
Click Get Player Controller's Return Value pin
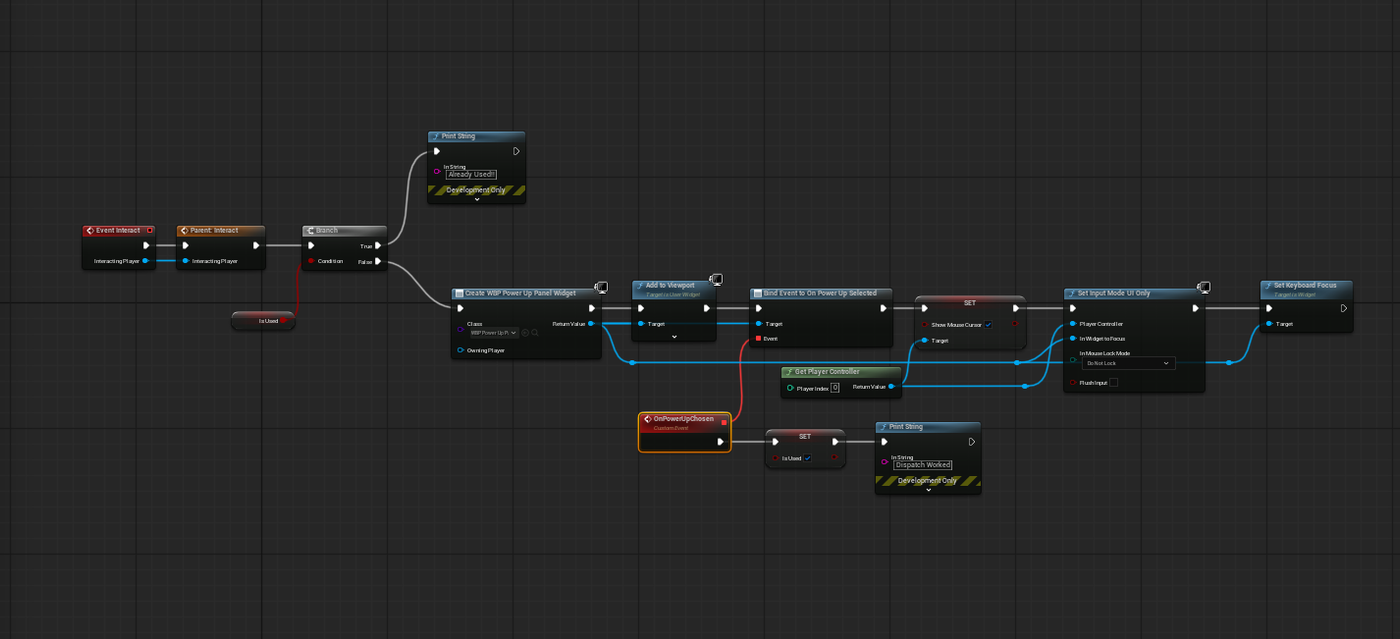(891, 386)
